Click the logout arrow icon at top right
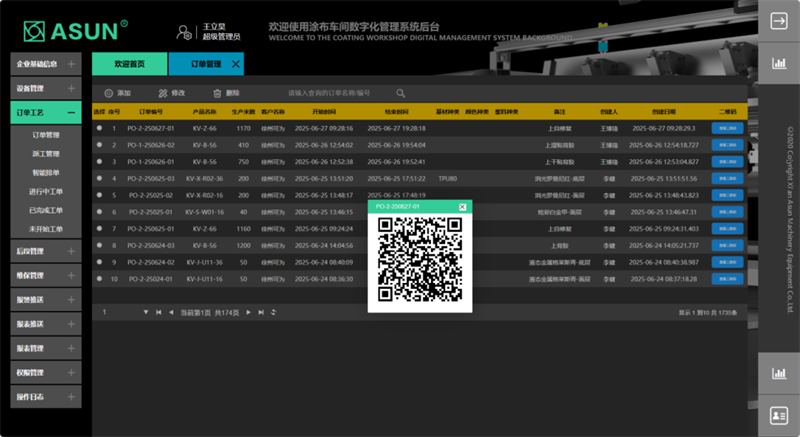The width and height of the screenshot is (800, 437). (x=778, y=20)
